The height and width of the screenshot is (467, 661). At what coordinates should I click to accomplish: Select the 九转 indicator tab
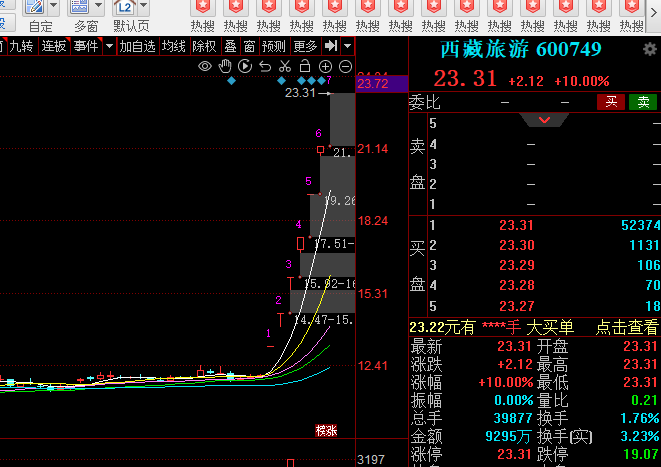(x=21, y=46)
